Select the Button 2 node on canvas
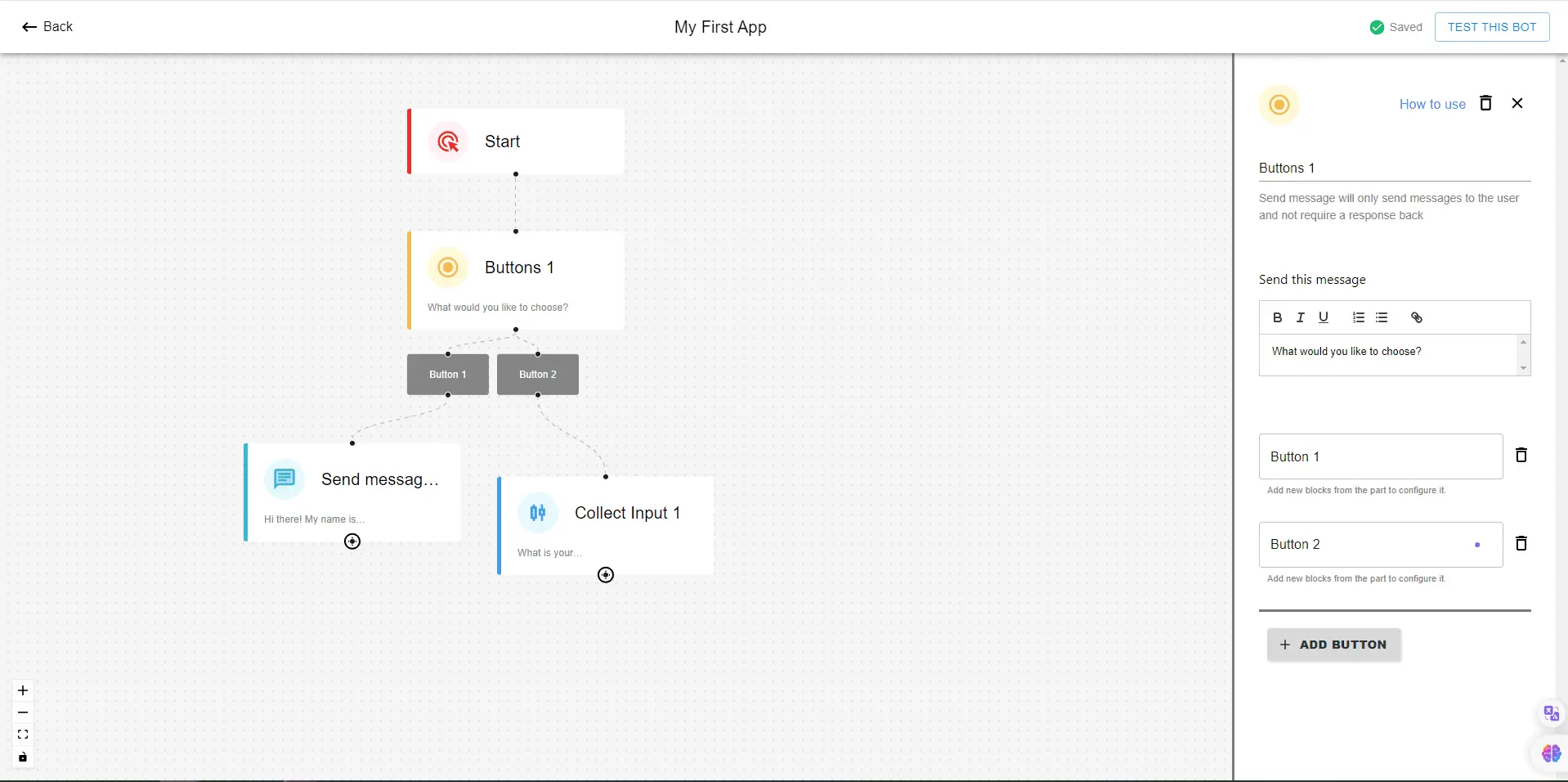1568x782 pixels. click(538, 375)
